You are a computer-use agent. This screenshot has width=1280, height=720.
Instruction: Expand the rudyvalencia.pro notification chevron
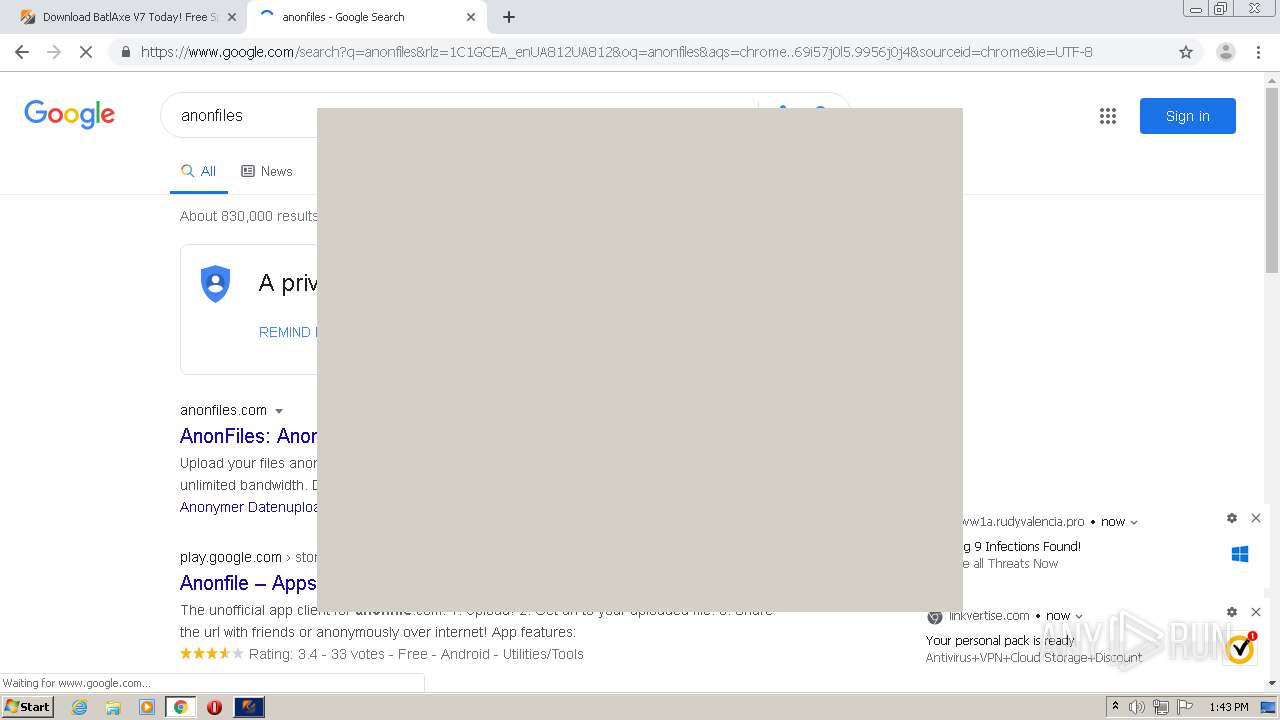pos(1134,522)
